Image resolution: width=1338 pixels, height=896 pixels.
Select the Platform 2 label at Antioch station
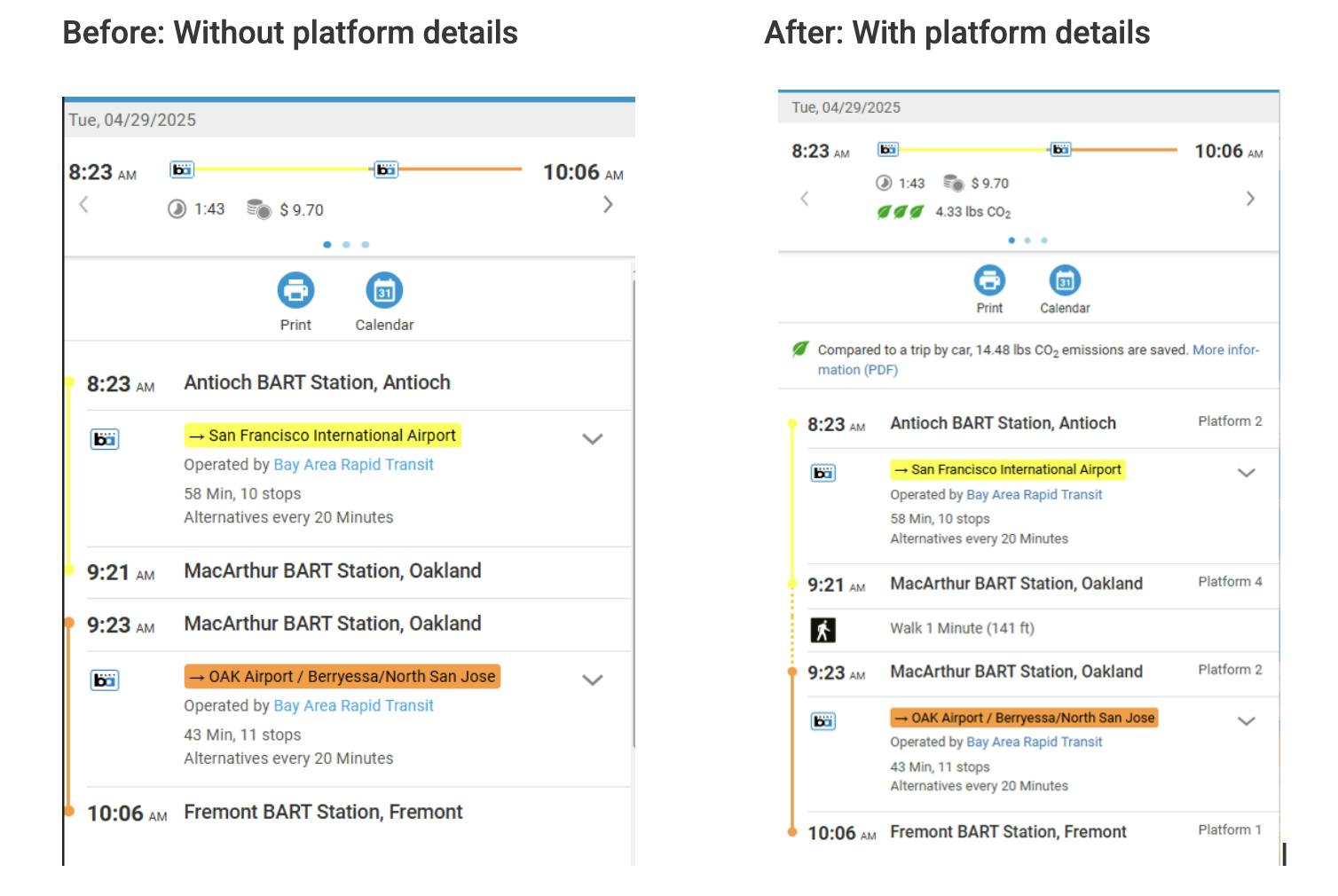coord(1229,421)
